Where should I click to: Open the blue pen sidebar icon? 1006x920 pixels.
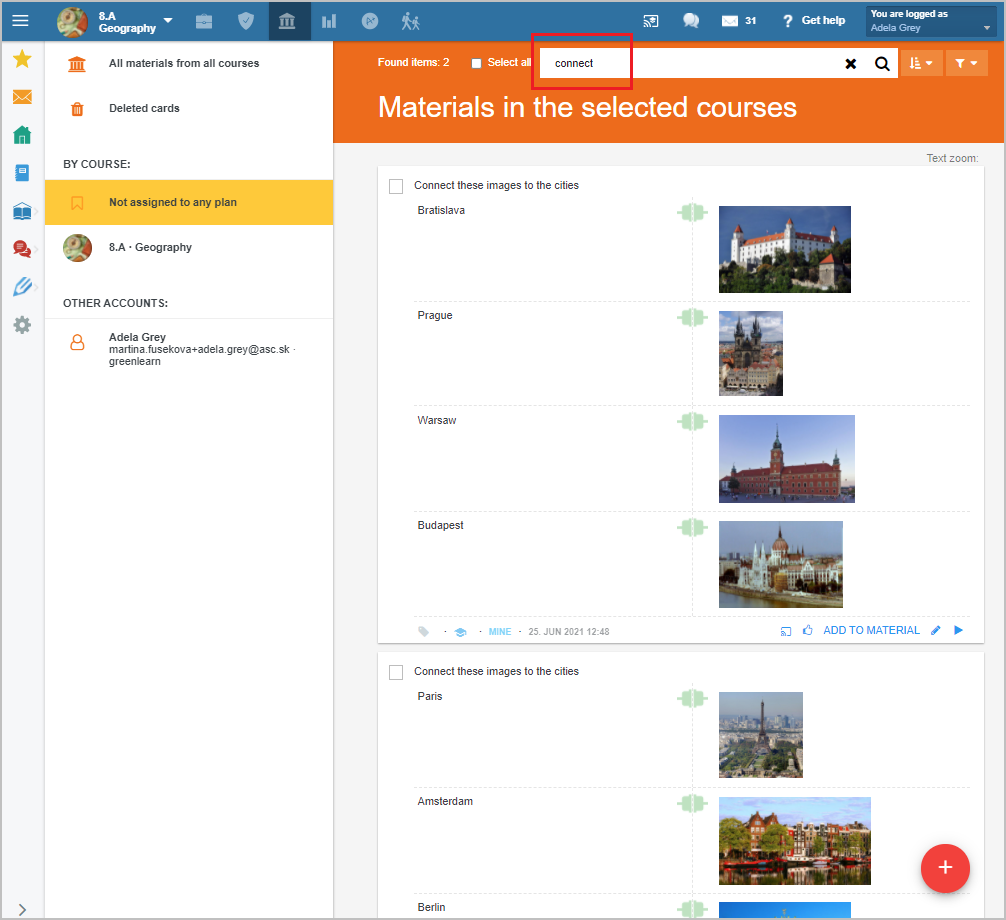click(22, 287)
